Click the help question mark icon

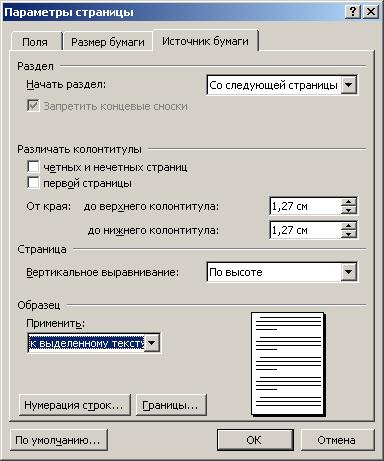(353, 12)
